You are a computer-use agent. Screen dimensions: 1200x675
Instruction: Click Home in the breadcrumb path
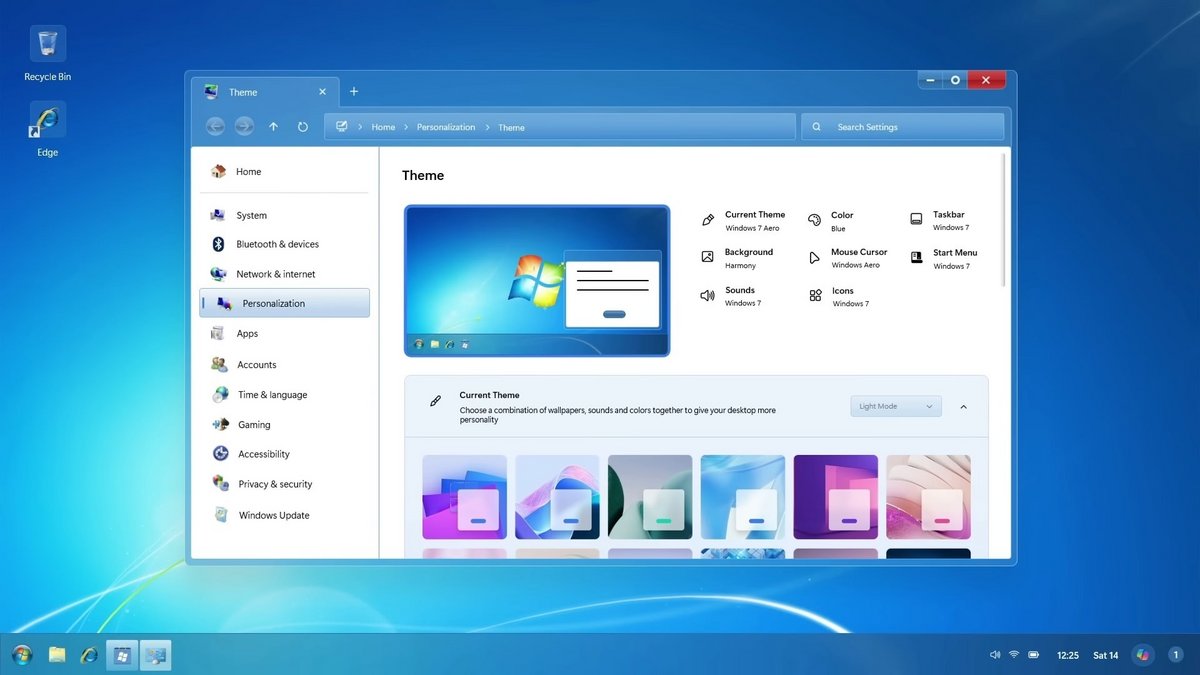(383, 127)
